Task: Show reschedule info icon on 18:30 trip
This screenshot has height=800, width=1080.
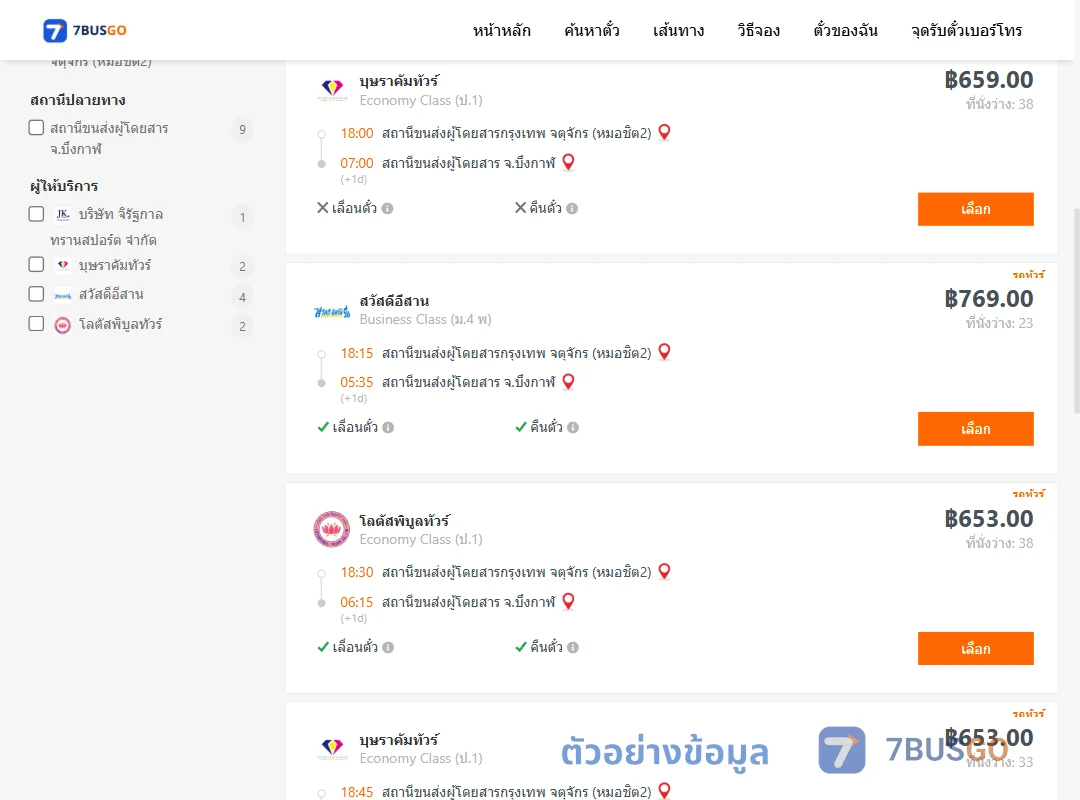Action: click(388, 647)
